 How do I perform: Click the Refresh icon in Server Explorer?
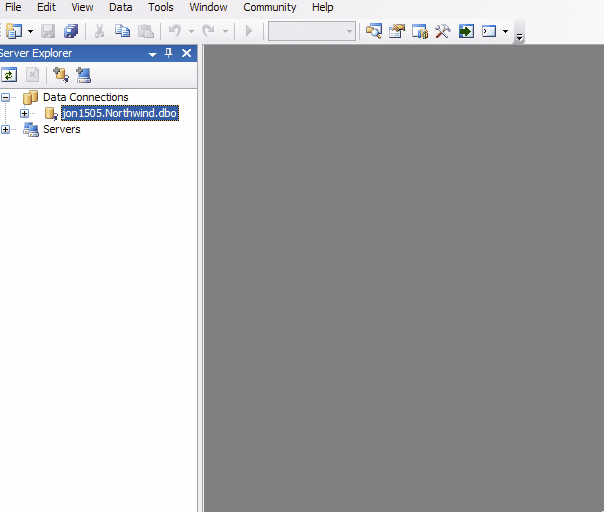[x=9, y=74]
